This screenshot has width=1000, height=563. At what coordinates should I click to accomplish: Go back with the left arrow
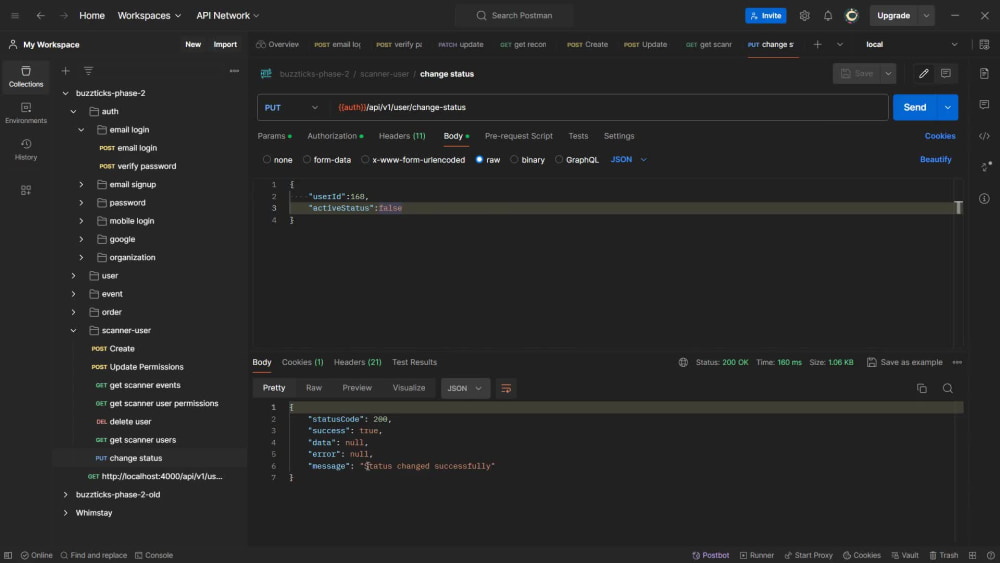(41, 15)
